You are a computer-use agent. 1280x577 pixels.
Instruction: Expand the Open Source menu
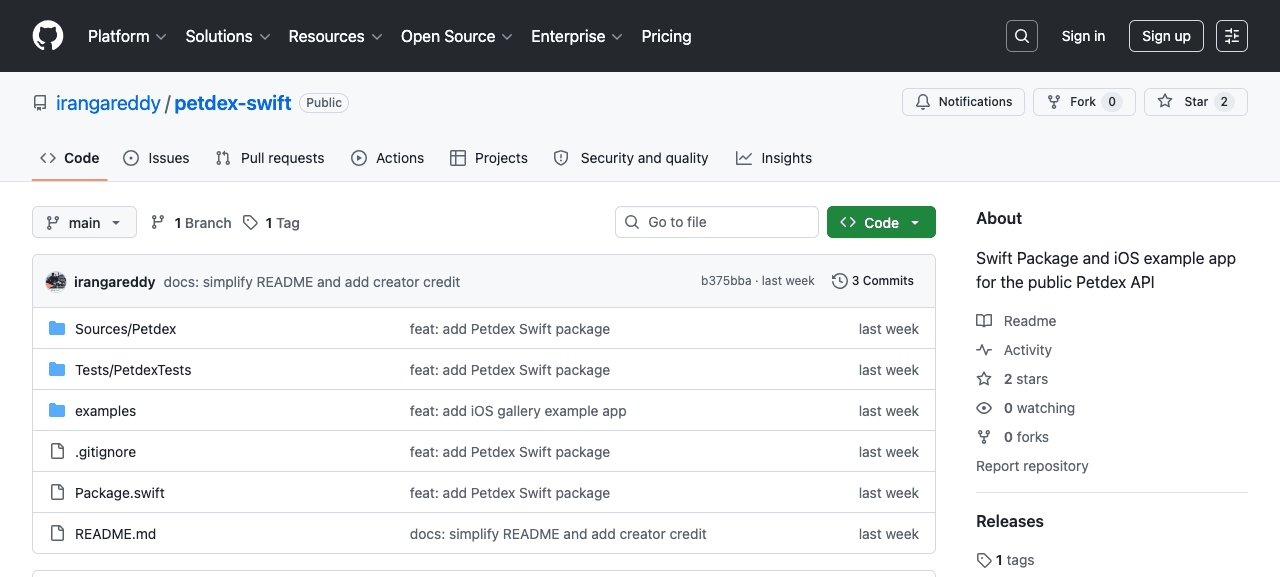(456, 36)
